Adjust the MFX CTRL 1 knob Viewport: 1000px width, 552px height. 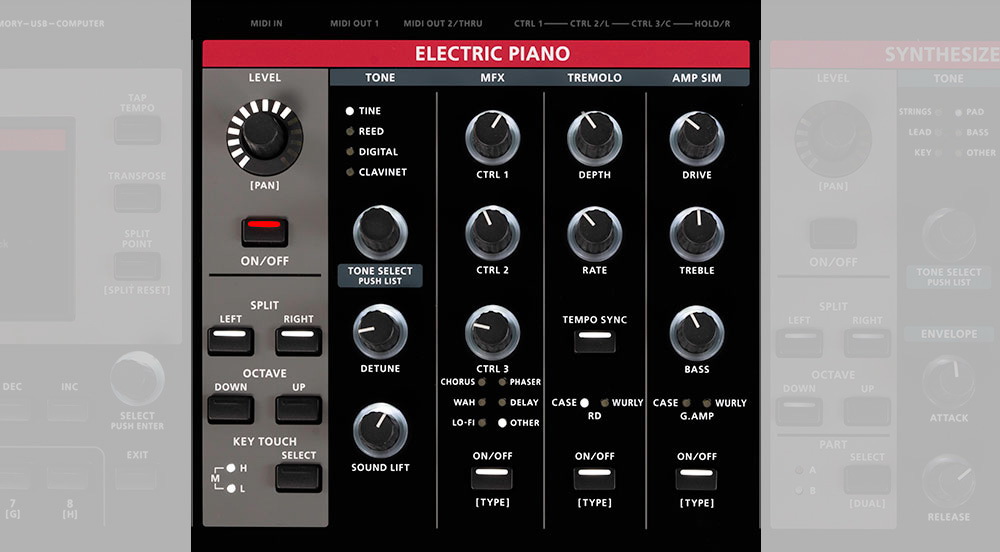click(x=492, y=138)
